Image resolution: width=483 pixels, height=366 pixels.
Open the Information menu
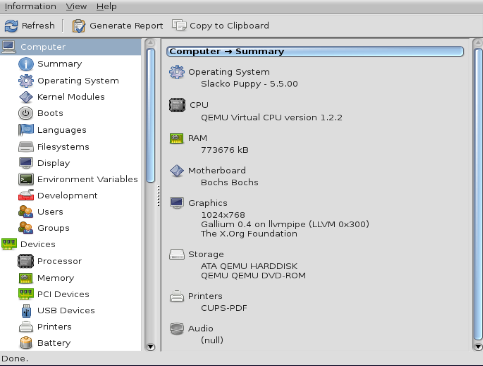pos(30,6)
